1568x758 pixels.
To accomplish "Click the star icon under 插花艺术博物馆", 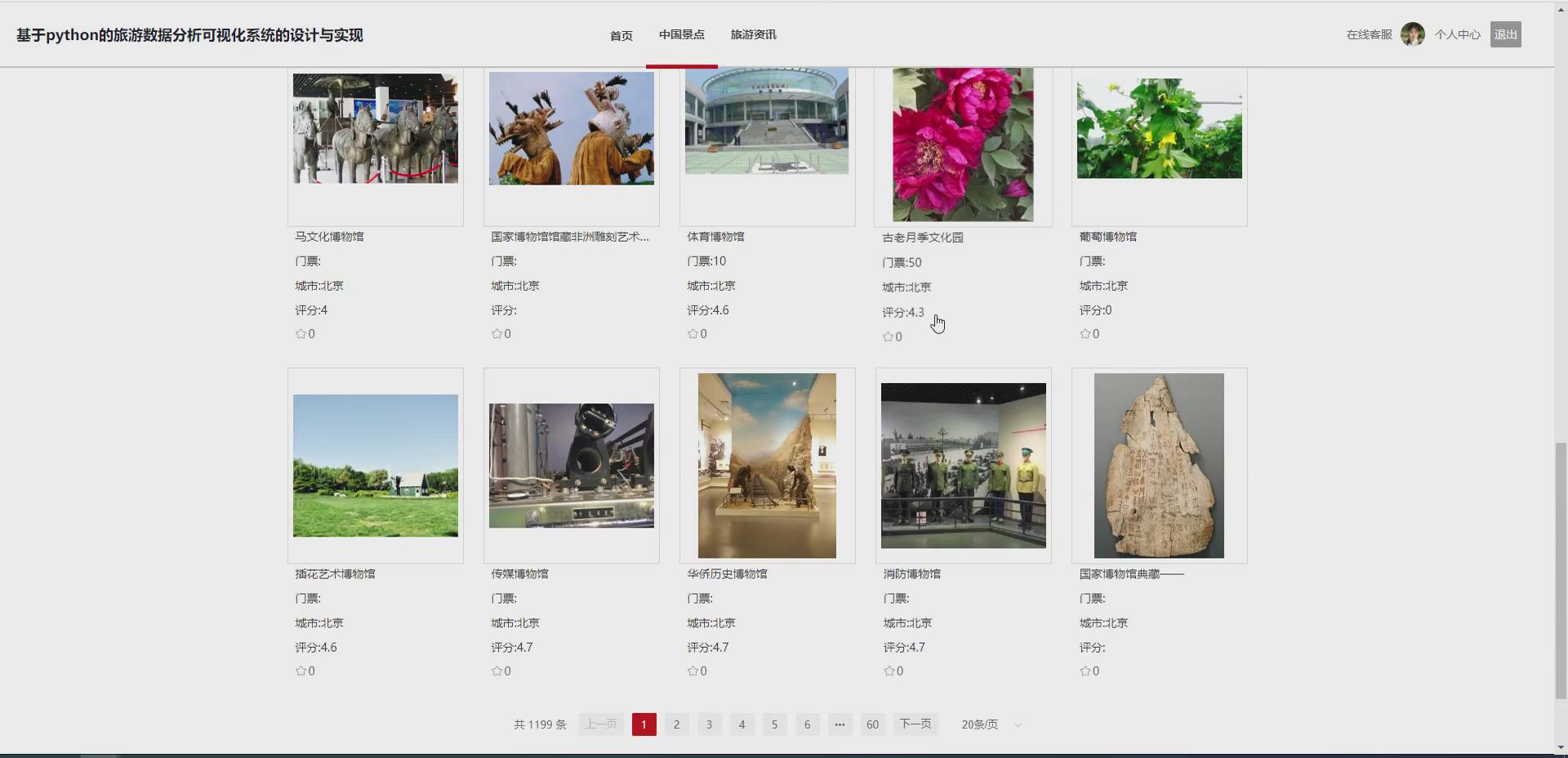I will tap(300, 671).
